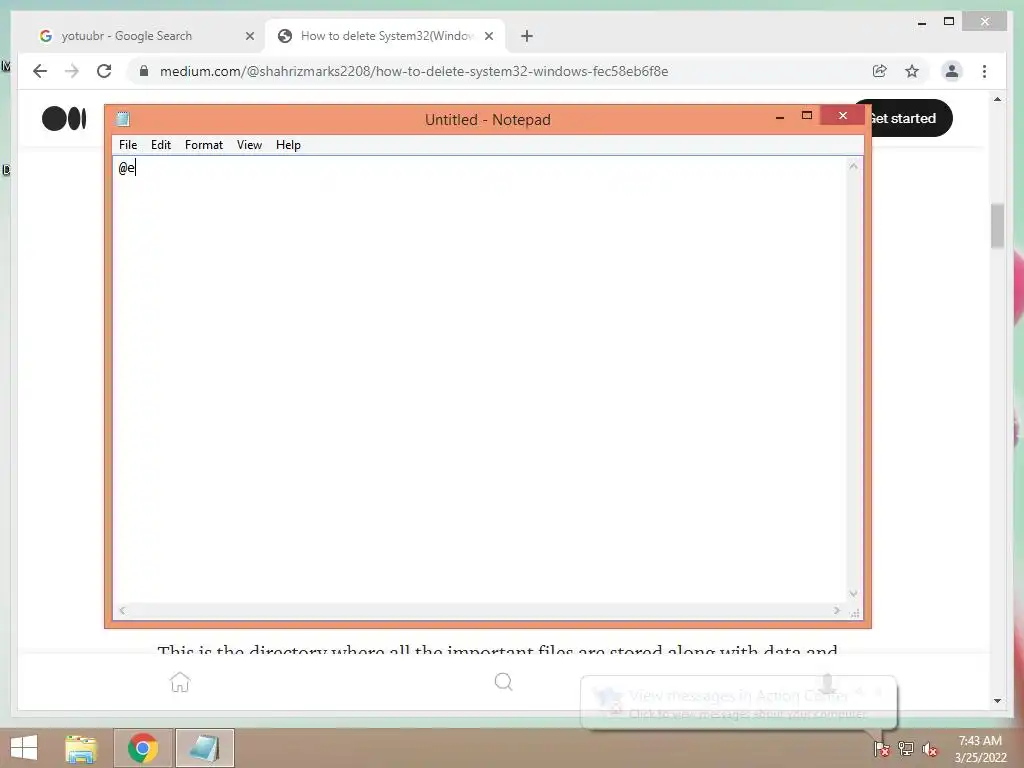
Task: Bookmark this page with star icon
Action: click(912, 71)
